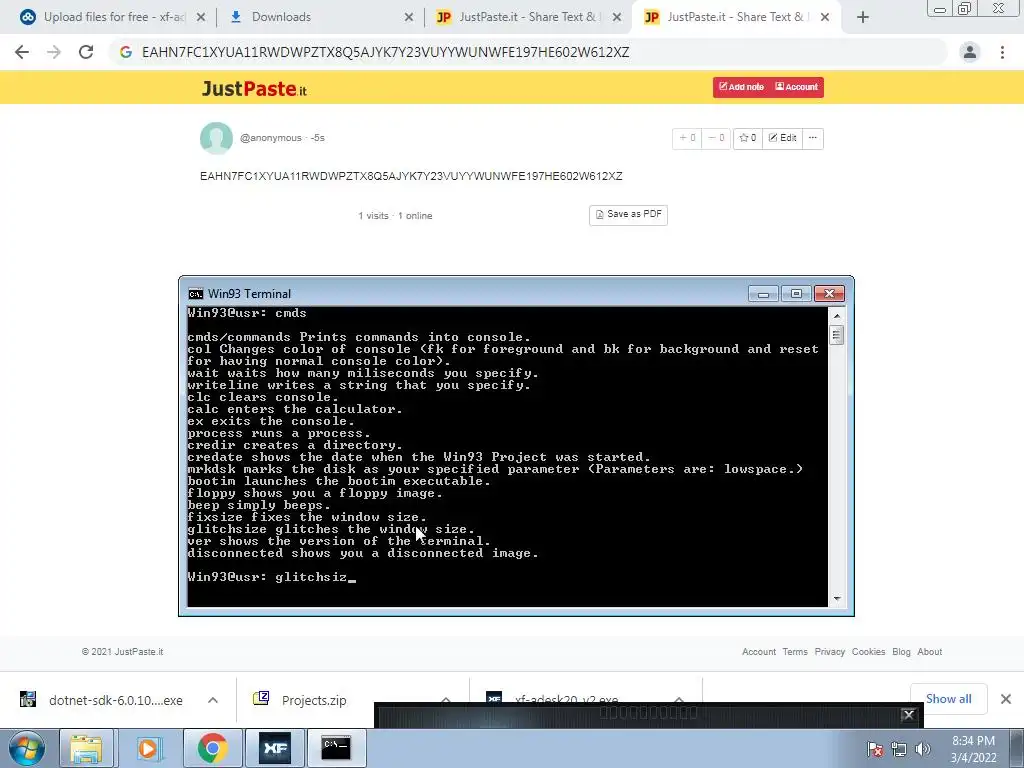This screenshot has height=768, width=1024.
Task: Click Save as PDF button
Action: pos(628,215)
